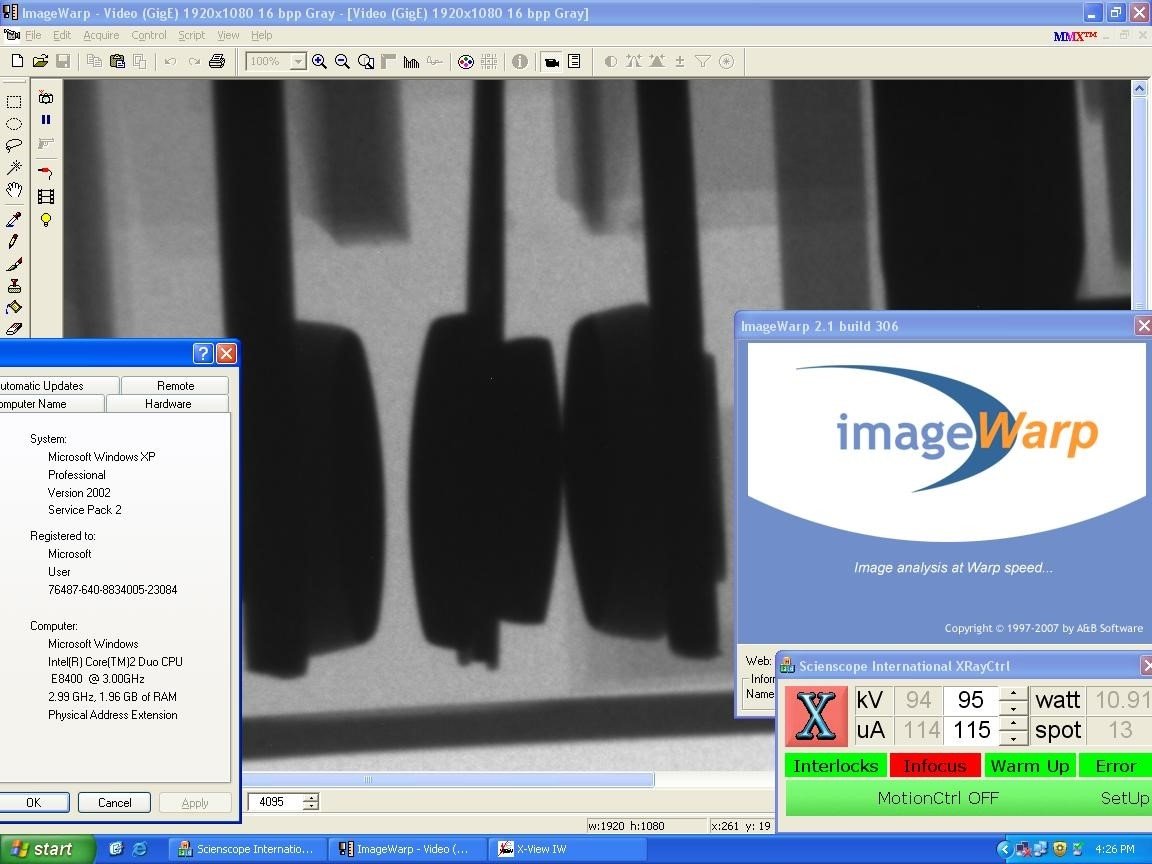Increase the kV value with up arrow

1013,693
